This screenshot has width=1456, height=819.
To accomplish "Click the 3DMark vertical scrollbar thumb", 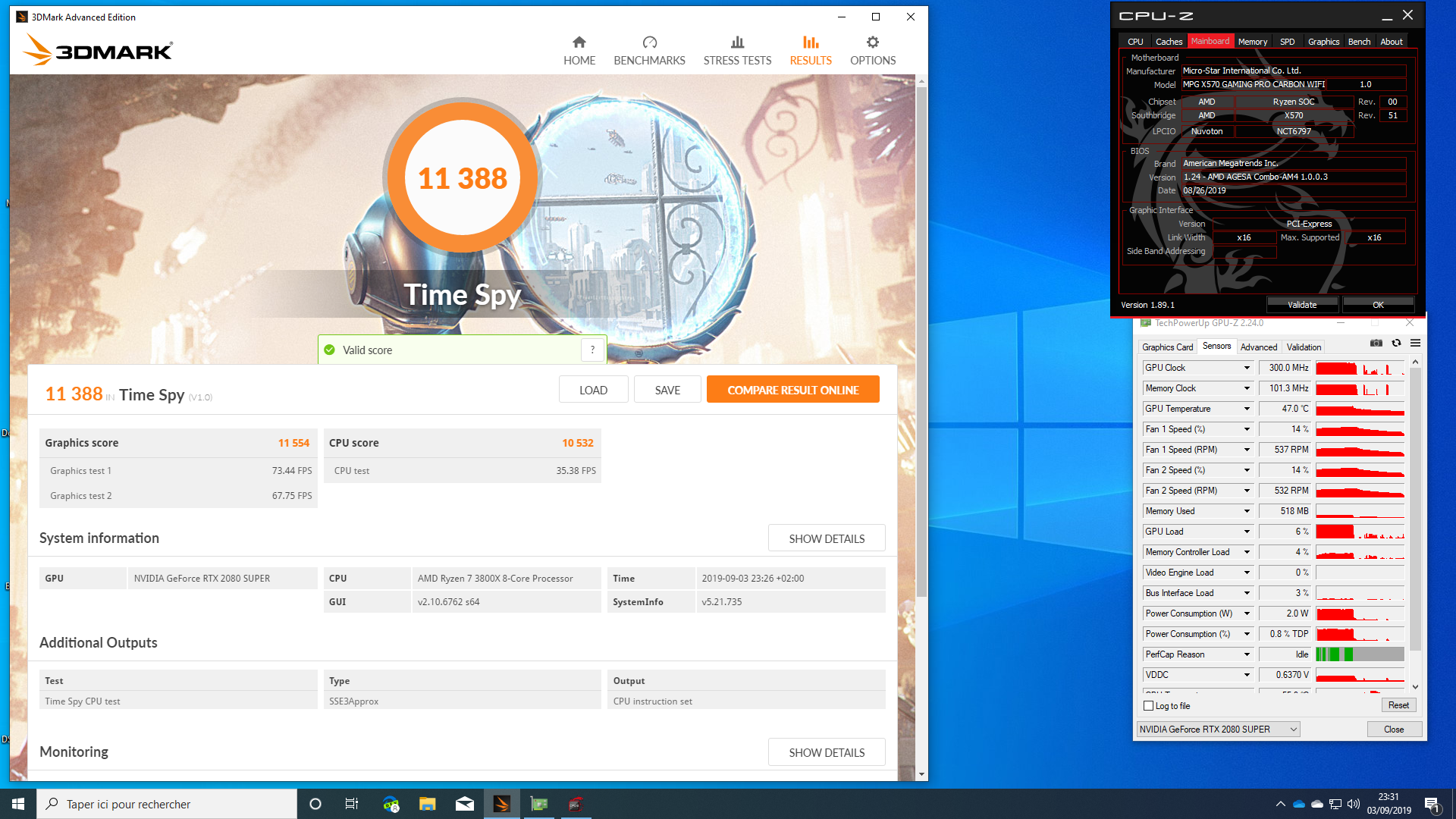I will pyautogui.click(x=921, y=341).
